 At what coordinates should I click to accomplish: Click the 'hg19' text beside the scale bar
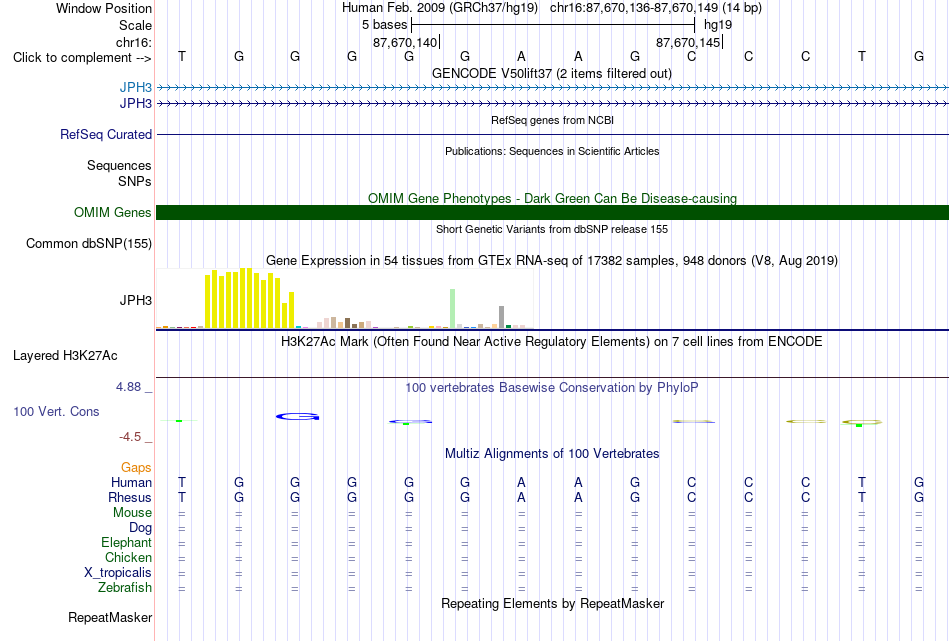(x=718, y=25)
